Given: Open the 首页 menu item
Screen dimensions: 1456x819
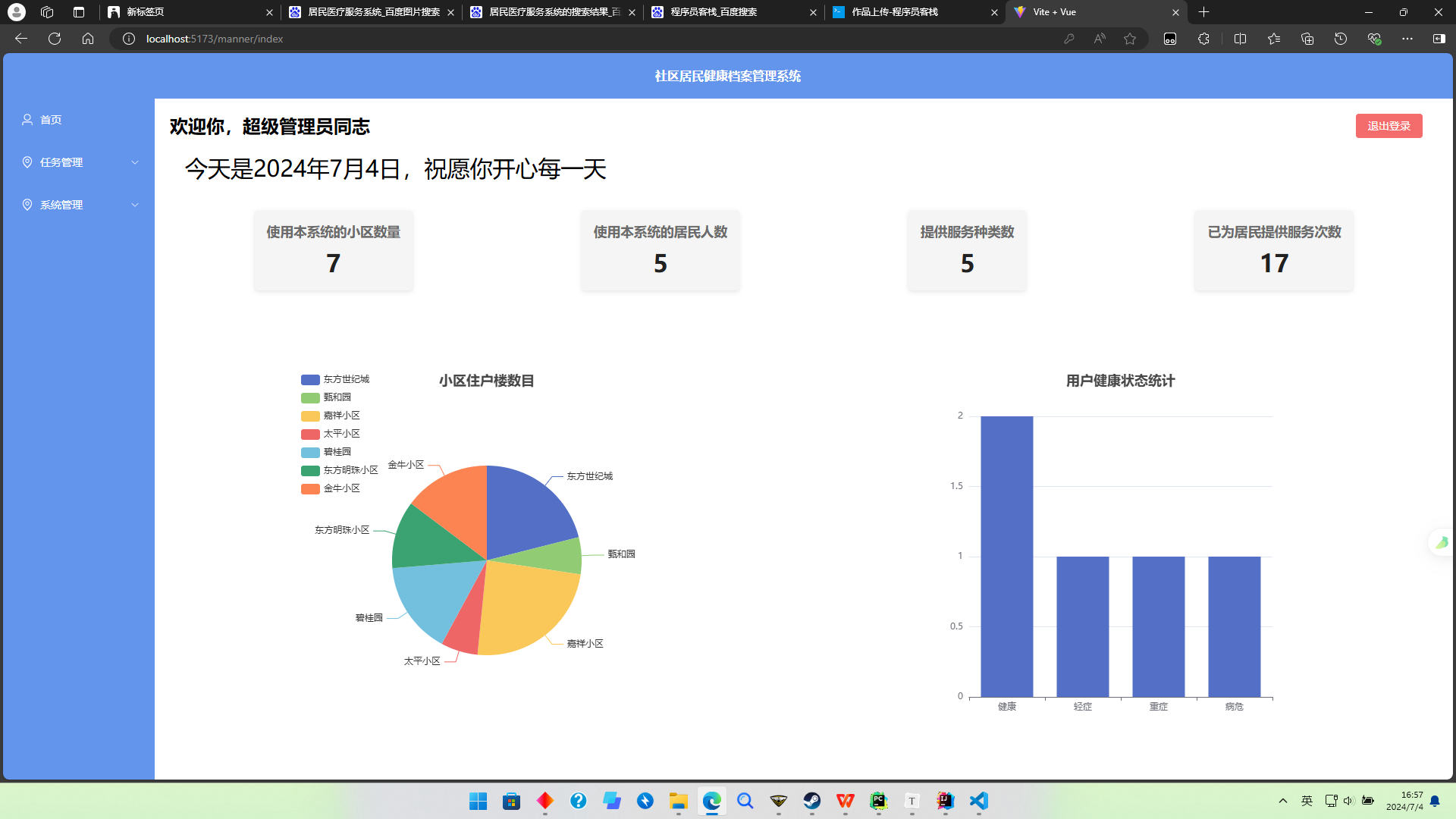Looking at the screenshot, I should [79, 120].
